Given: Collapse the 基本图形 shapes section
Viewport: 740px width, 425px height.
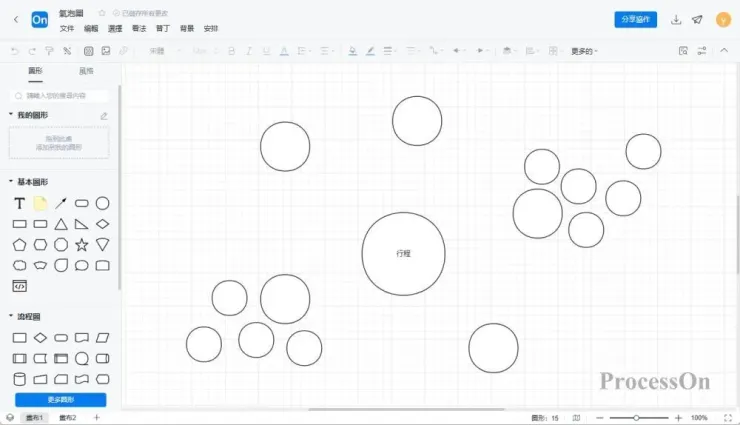Looking at the screenshot, I should tap(11, 181).
